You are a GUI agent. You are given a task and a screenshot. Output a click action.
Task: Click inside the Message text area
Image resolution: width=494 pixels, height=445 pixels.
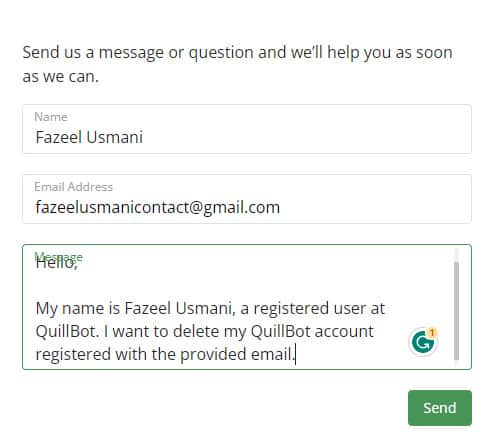click(247, 307)
